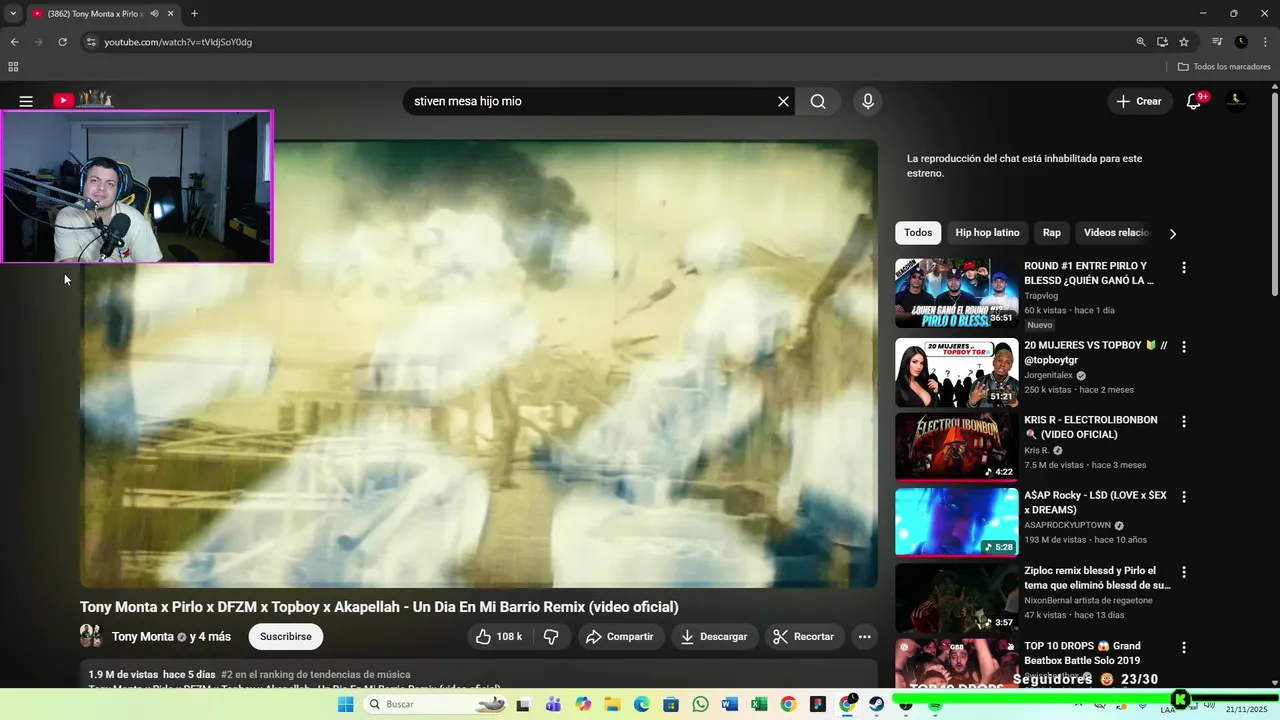Select the Rap filter chip
Image resolution: width=1280 pixels, height=720 pixels.
1052,233
